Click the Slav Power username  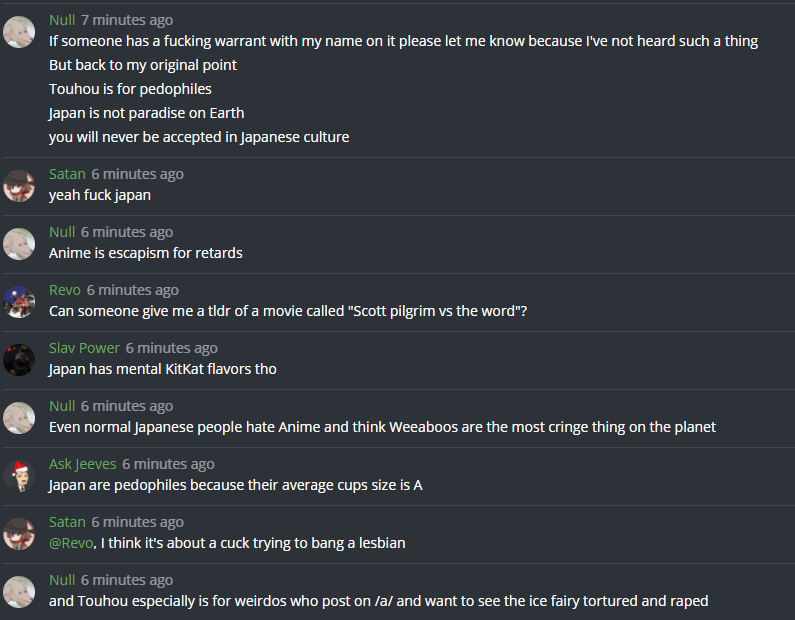(x=84, y=348)
